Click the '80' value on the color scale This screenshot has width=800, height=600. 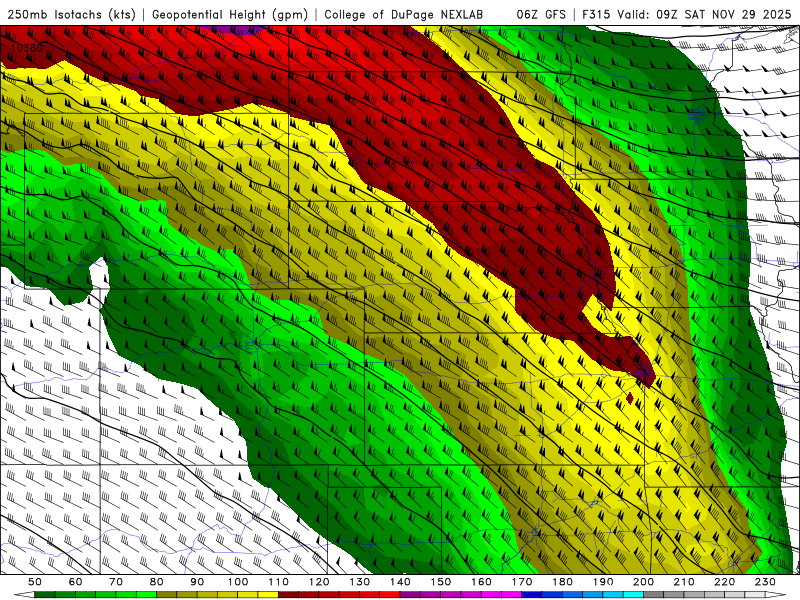point(157,582)
